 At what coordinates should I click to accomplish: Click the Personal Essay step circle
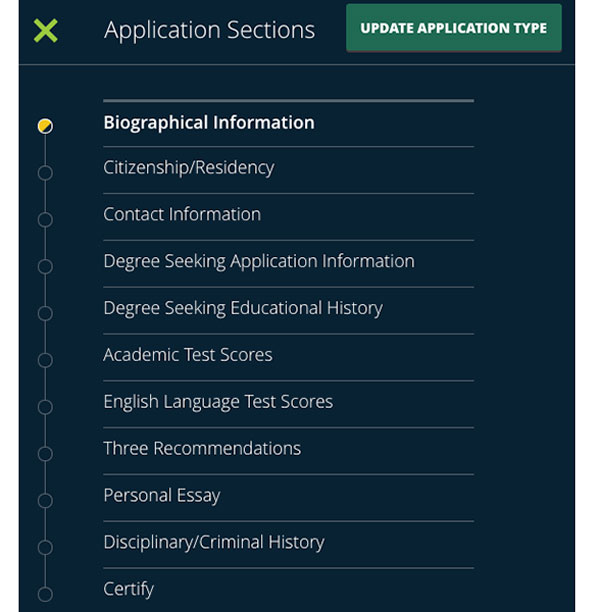click(x=45, y=501)
